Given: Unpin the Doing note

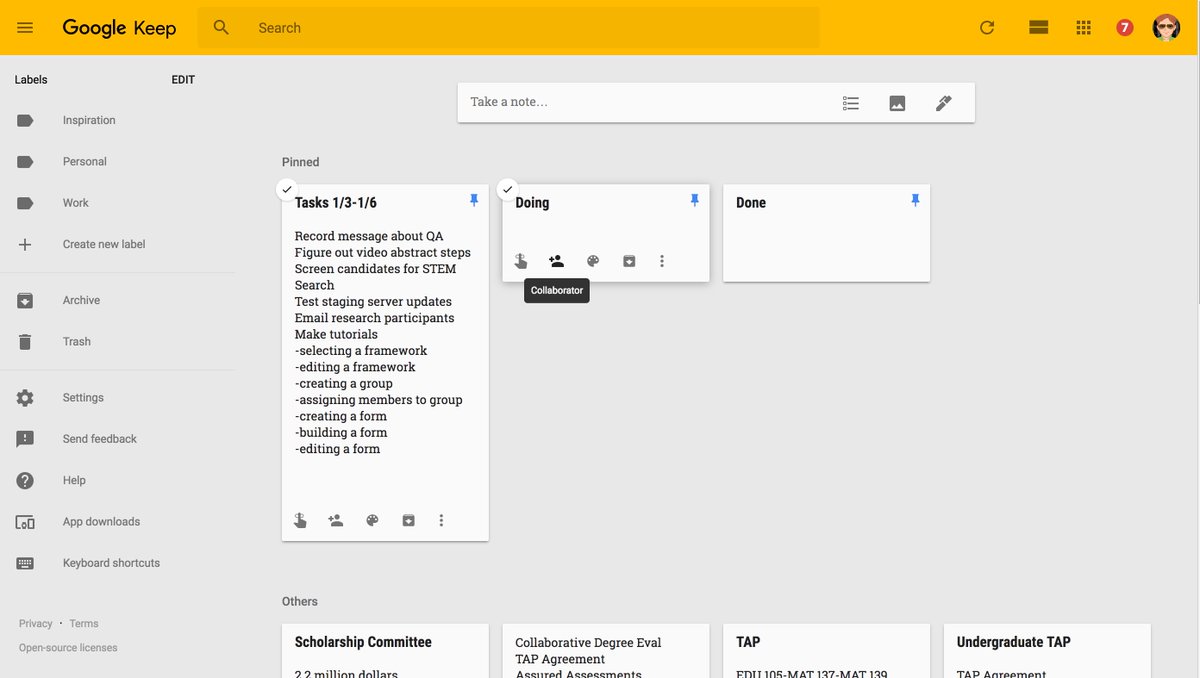Looking at the screenshot, I should (x=694, y=201).
